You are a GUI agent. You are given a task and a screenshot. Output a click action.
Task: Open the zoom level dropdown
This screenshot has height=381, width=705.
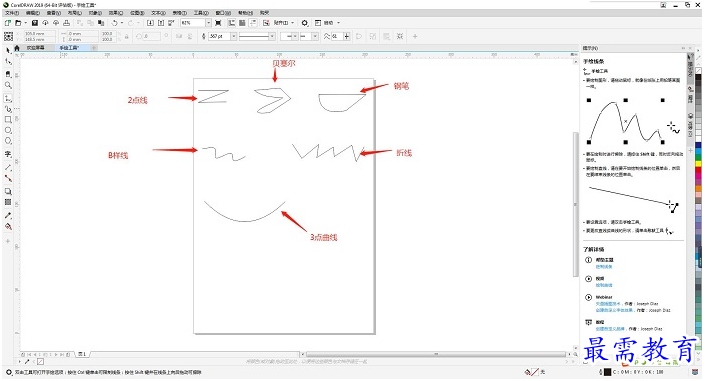(209, 22)
